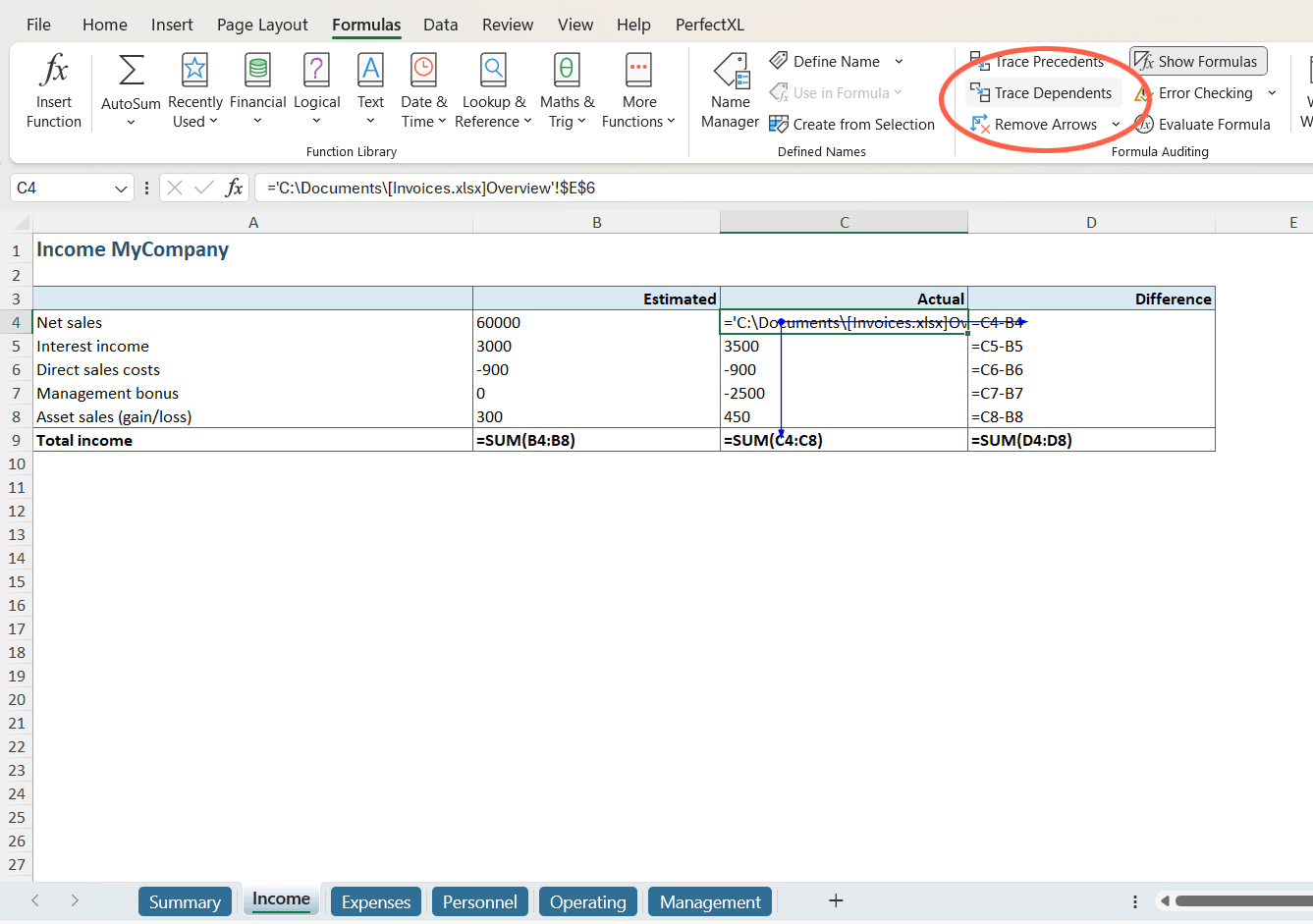The width and height of the screenshot is (1313, 924).
Task: Open the AutoSum sigma tool
Action: [x=131, y=72]
